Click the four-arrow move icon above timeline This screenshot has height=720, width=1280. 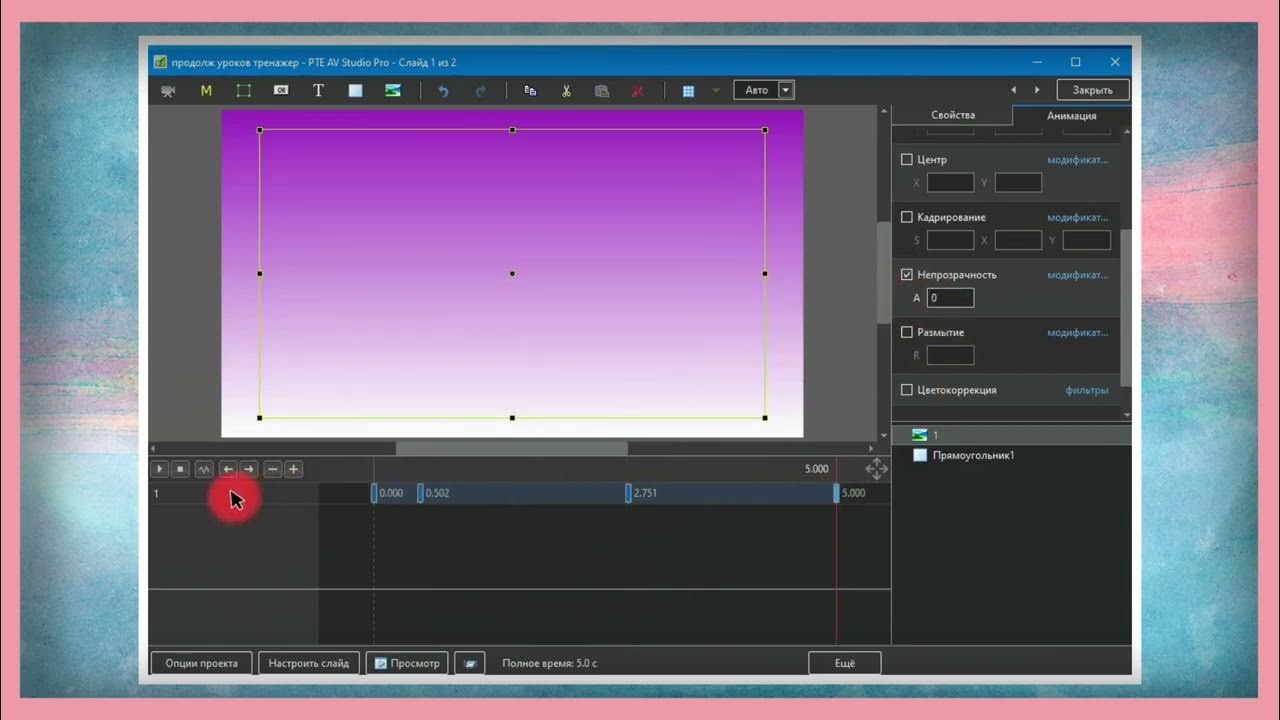click(x=876, y=469)
